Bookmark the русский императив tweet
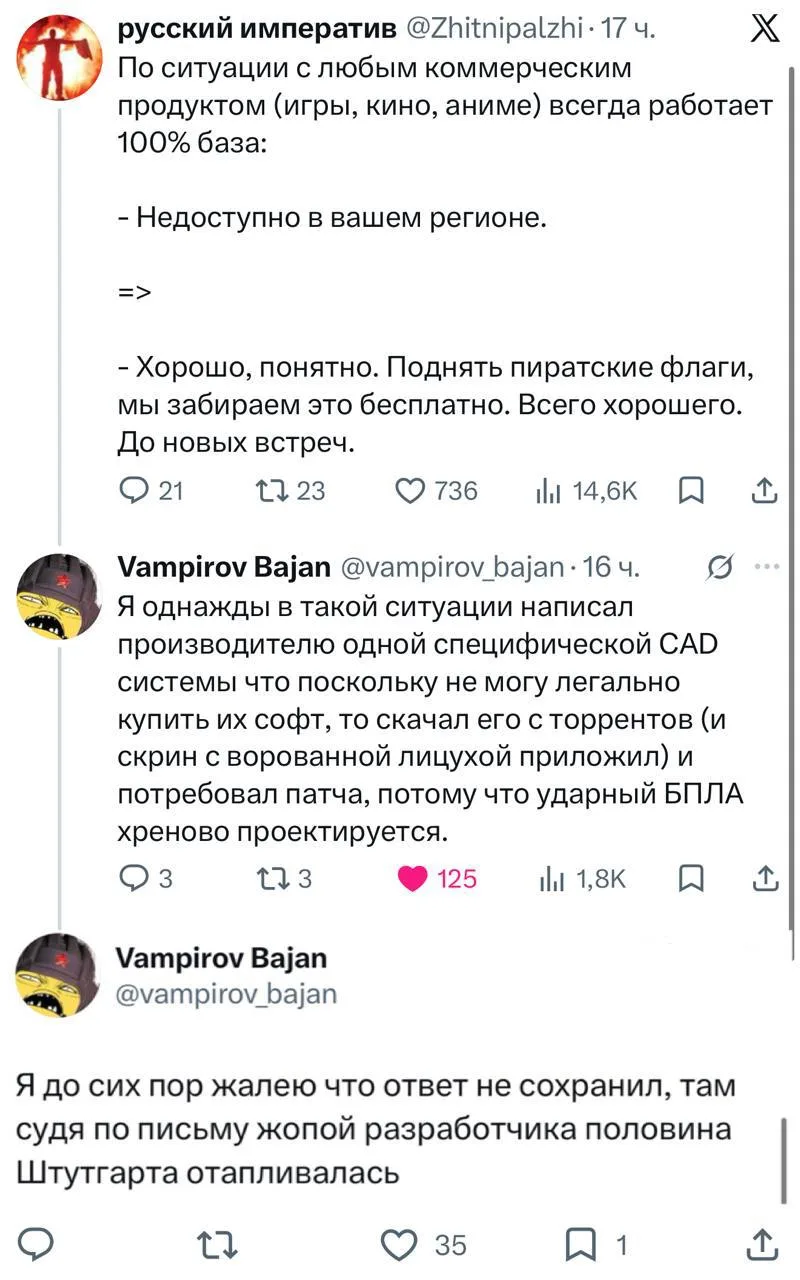Image resolution: width=800 pixels, height=1280 pixels. [x=690, y=490]
